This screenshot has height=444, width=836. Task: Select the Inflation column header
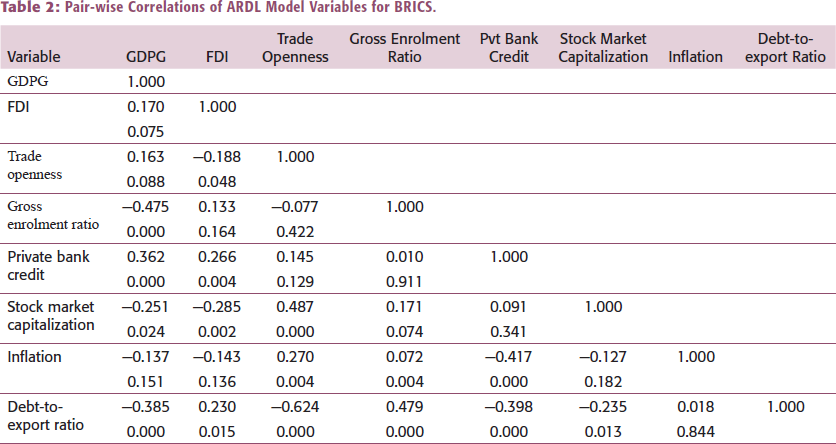point(695,57)
